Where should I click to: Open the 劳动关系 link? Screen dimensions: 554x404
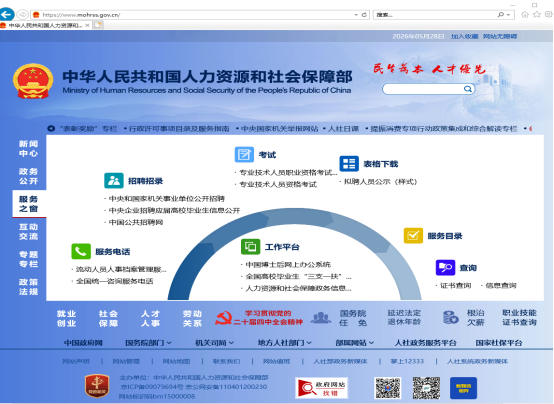click(193, 318)
